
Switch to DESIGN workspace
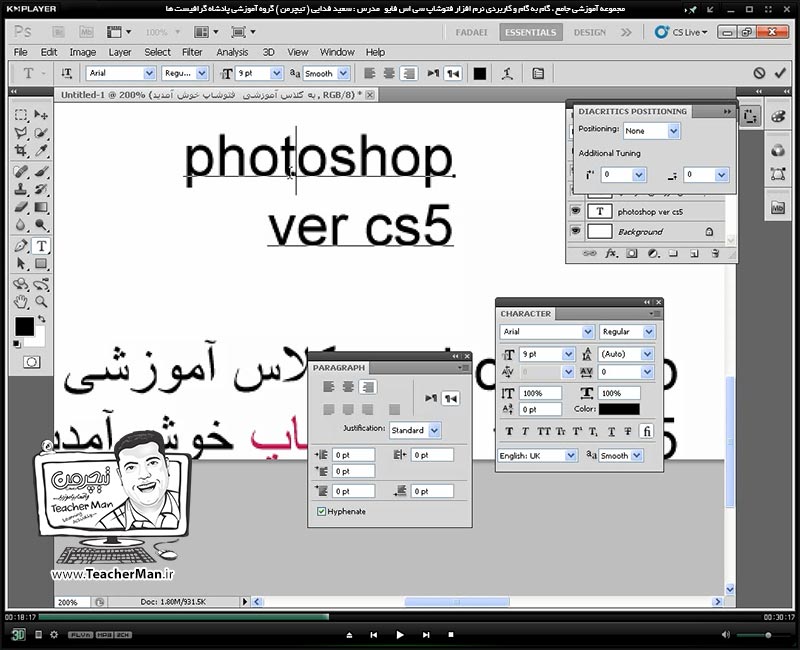[x=590, y=32]
